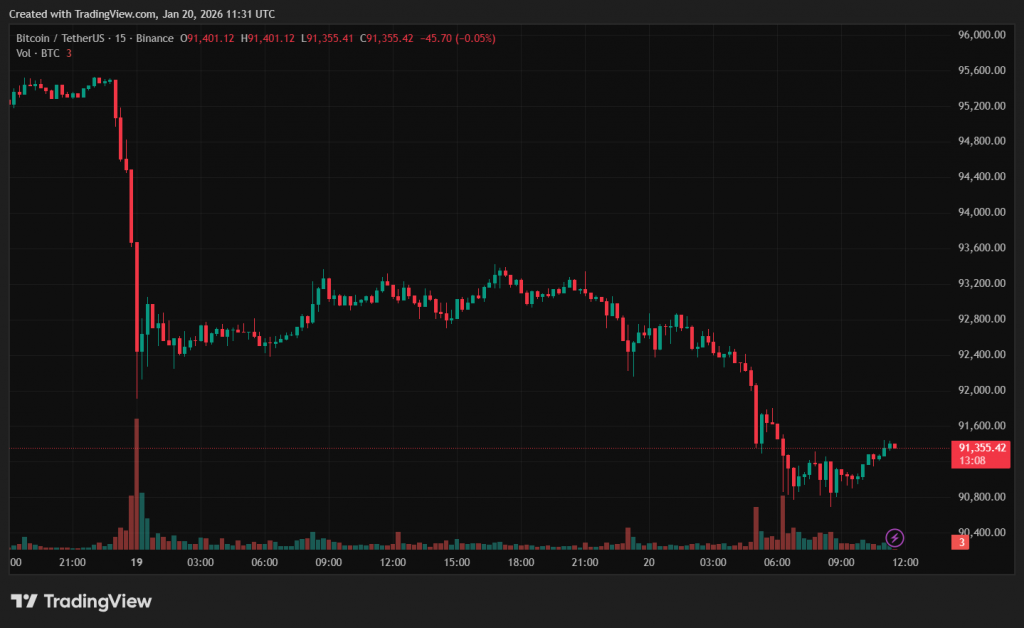Click the red 91,355.42 current price label
The height and width of the screenshot is (628, 1024).
coord(981,448)
